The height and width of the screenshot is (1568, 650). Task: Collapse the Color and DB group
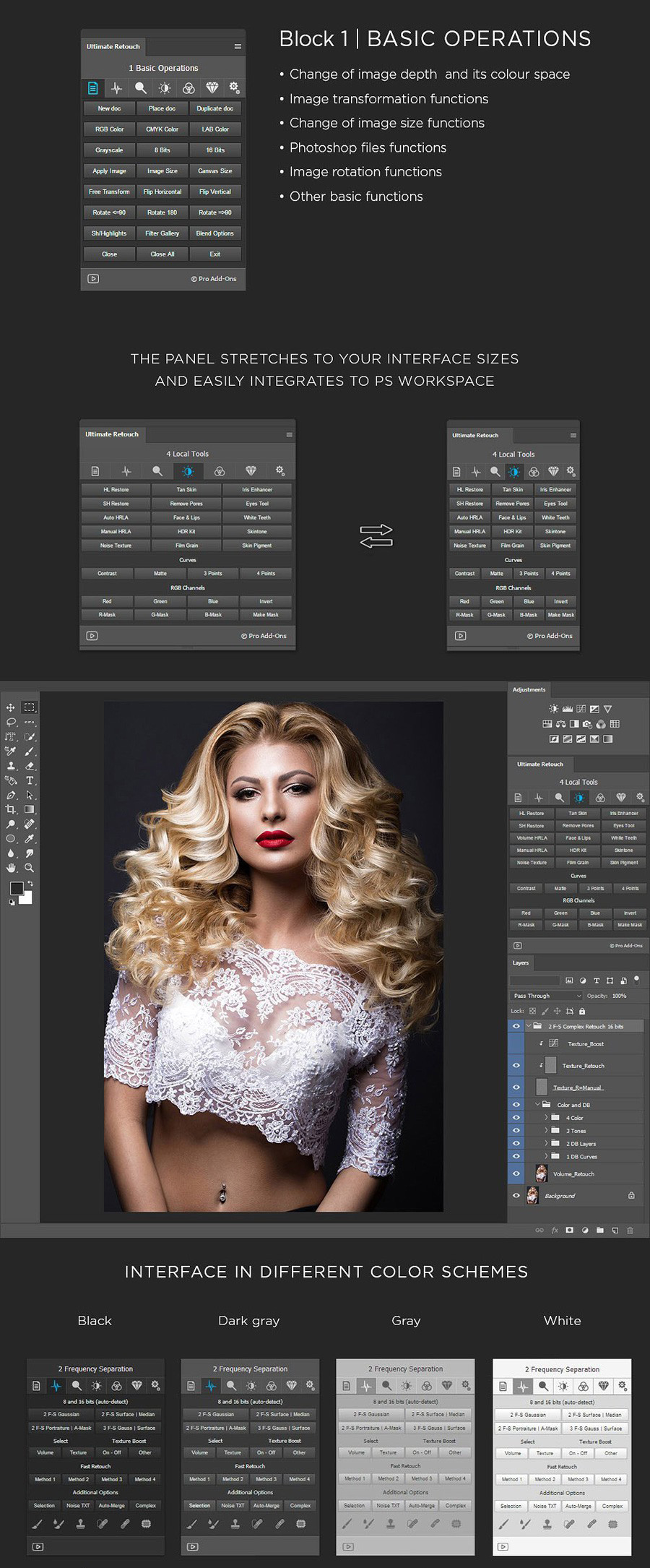537,1104
